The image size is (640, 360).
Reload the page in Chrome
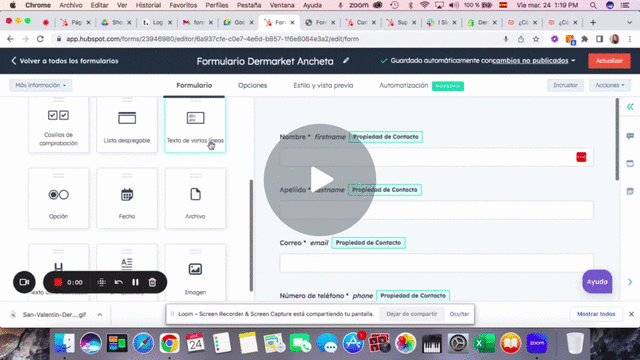40,39
